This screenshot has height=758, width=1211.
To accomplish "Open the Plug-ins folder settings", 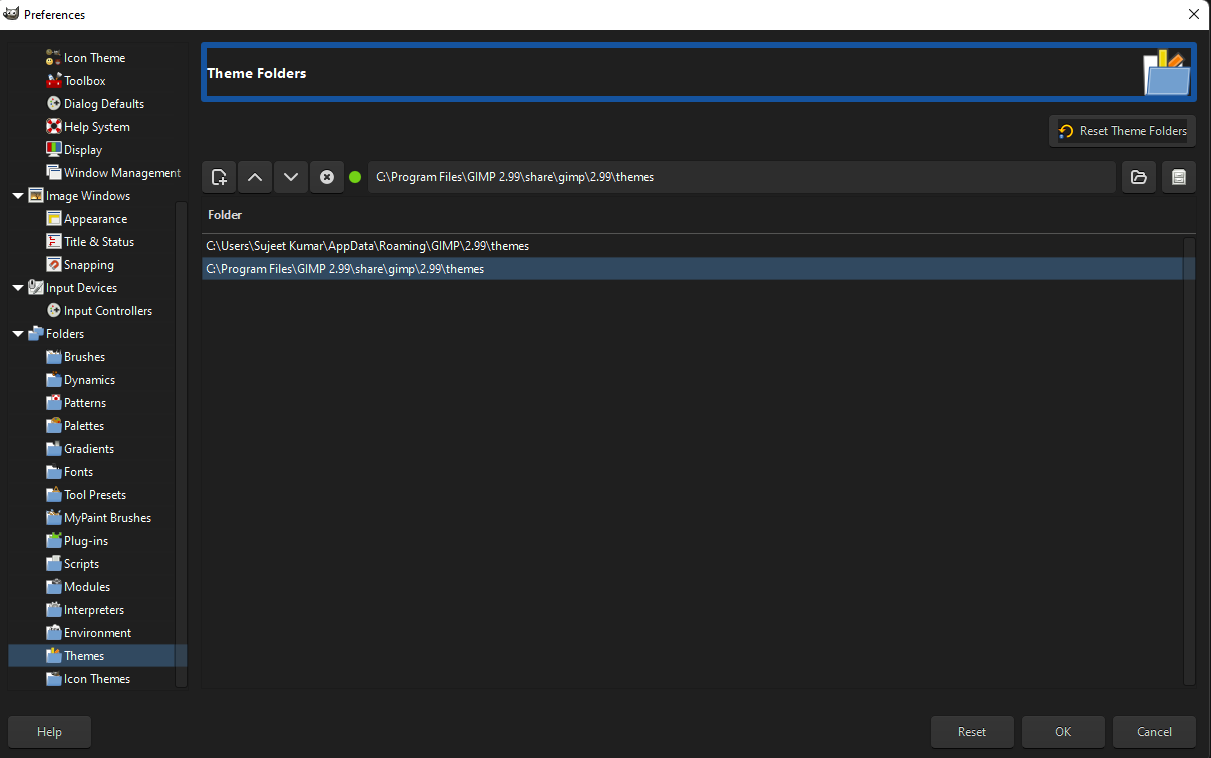I will tap(86, 541).
